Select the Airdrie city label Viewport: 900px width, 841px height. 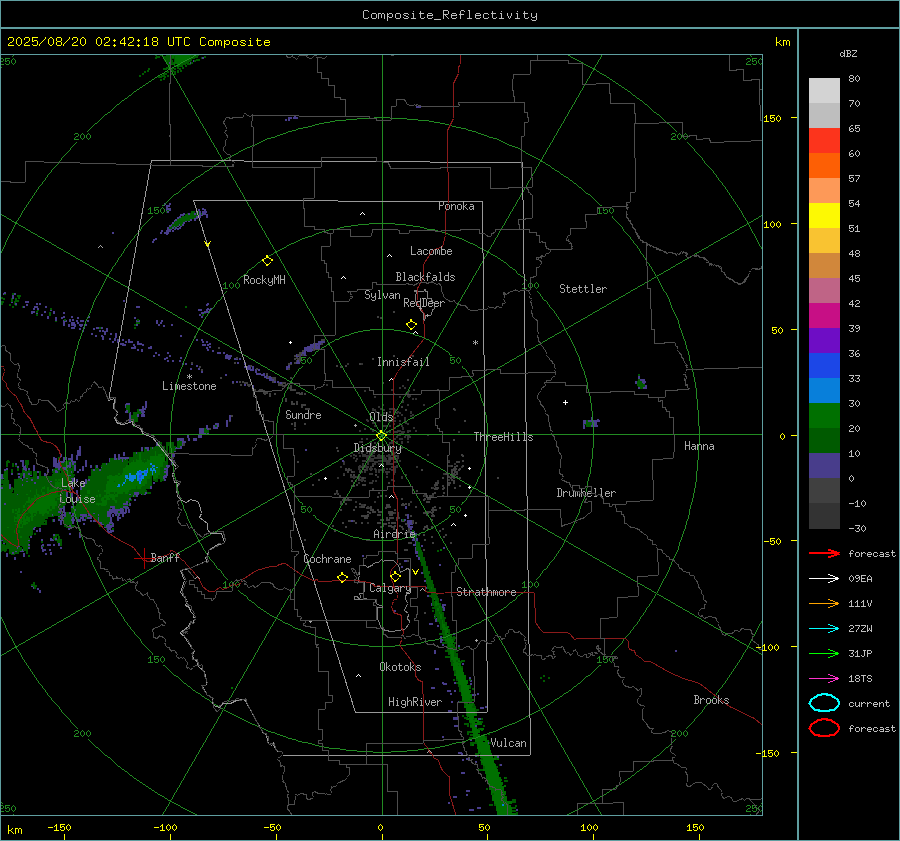tap(394, 534)
